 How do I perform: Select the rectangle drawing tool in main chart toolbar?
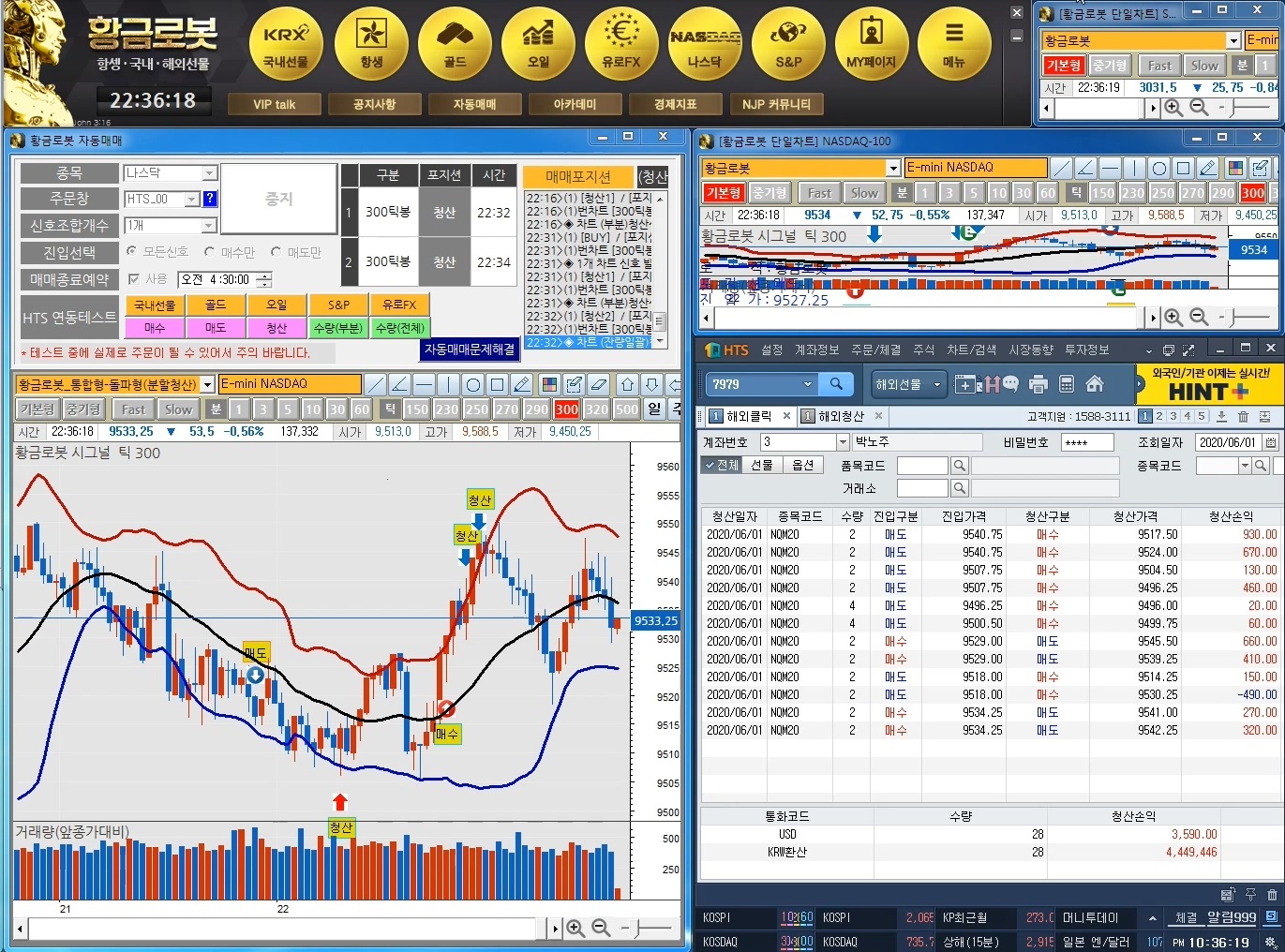click(497, 384)
